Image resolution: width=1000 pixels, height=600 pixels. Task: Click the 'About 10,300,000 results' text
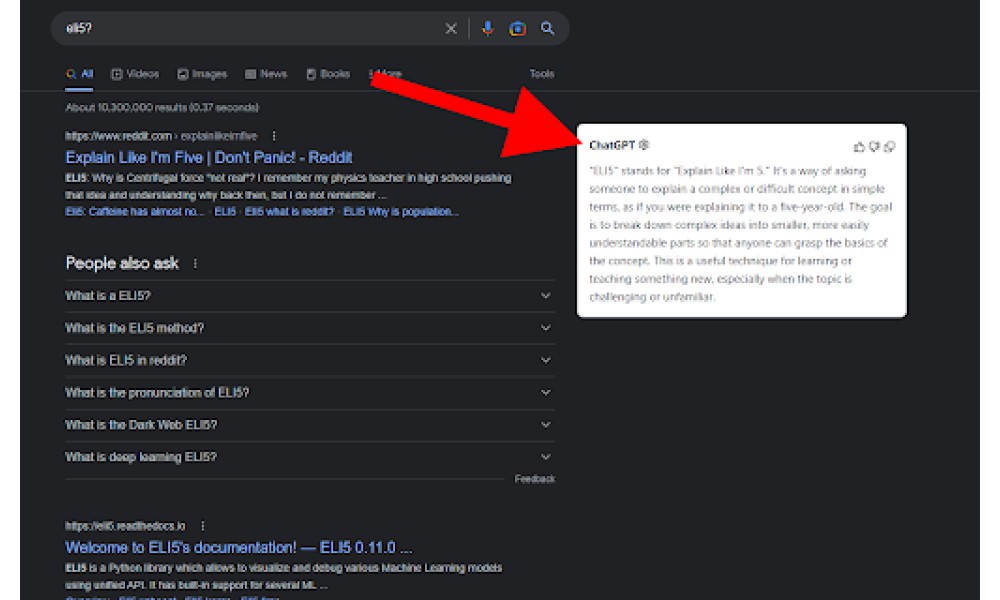point(162,108)
